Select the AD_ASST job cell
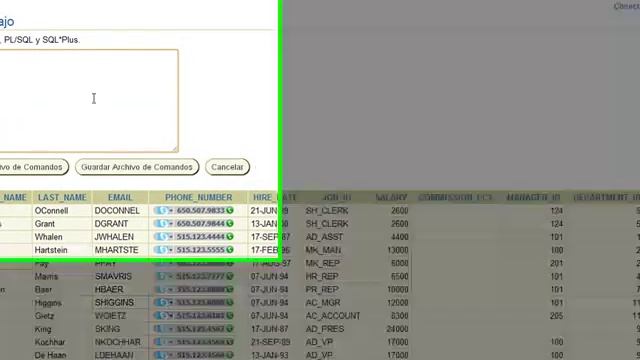 (x=324, y=237)
